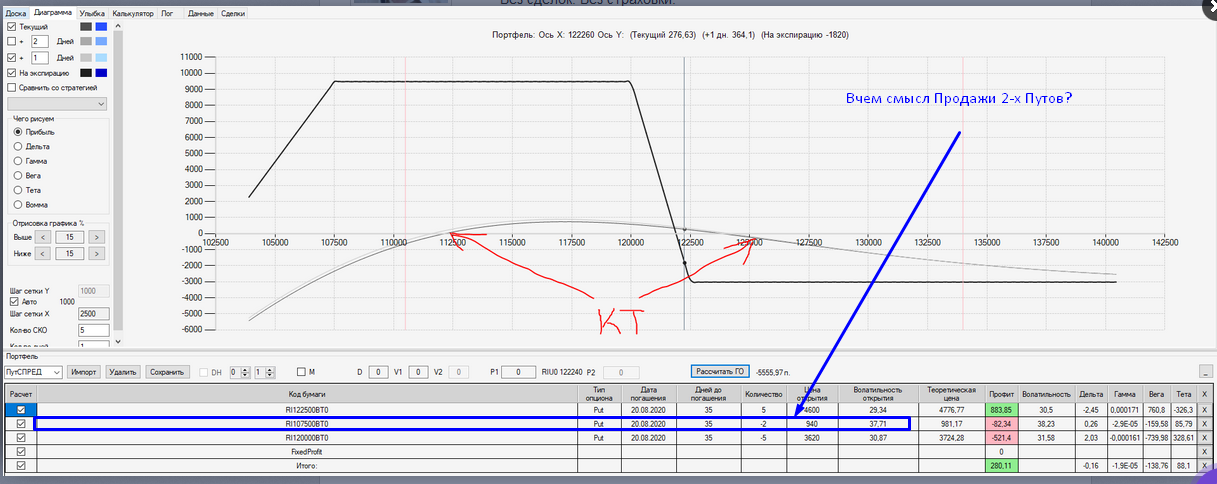Click the Импорт button
Screen dimensions: 1217x484
point(84,372)
